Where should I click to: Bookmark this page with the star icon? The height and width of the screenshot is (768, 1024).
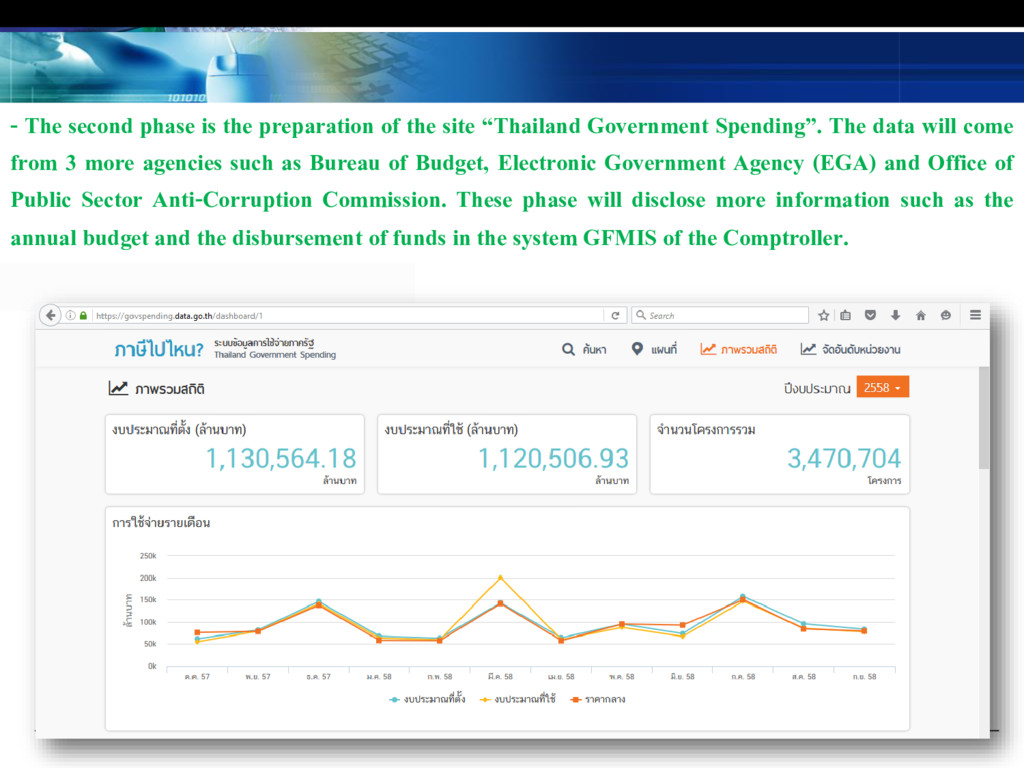pos(824,315)
